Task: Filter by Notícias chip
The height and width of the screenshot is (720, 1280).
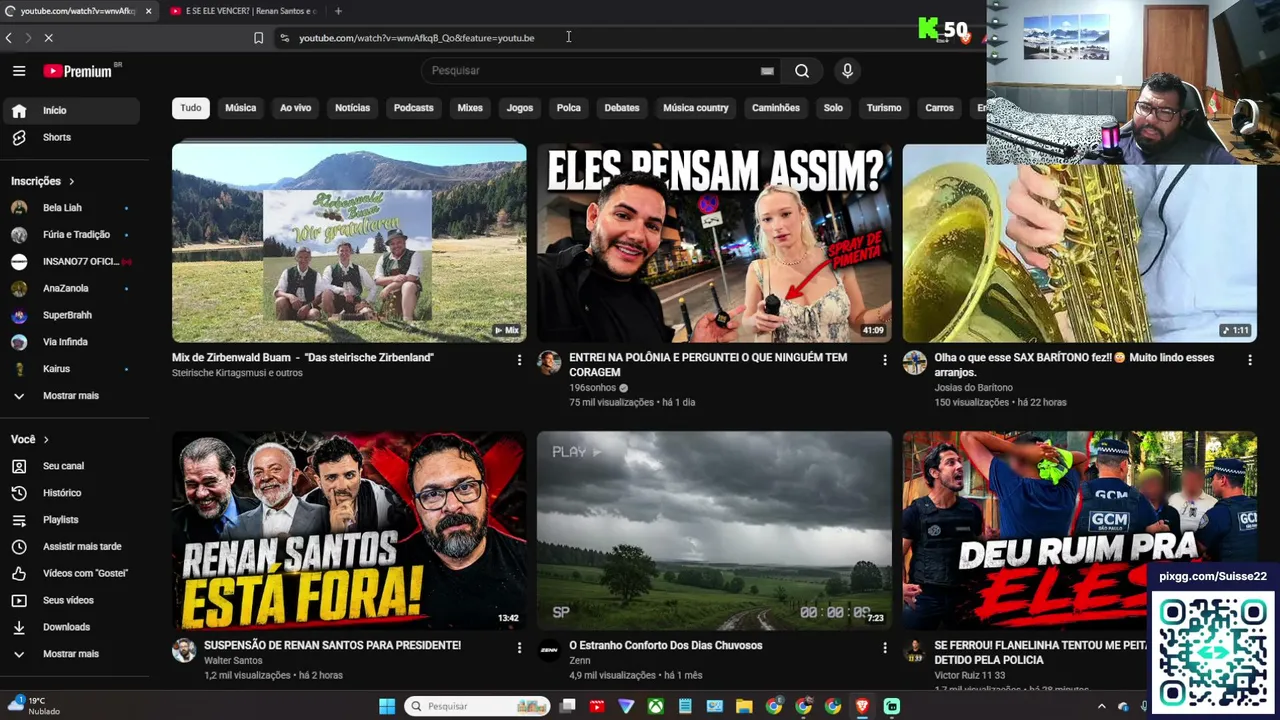Action: pyautogui.click(x=352, y=108)
